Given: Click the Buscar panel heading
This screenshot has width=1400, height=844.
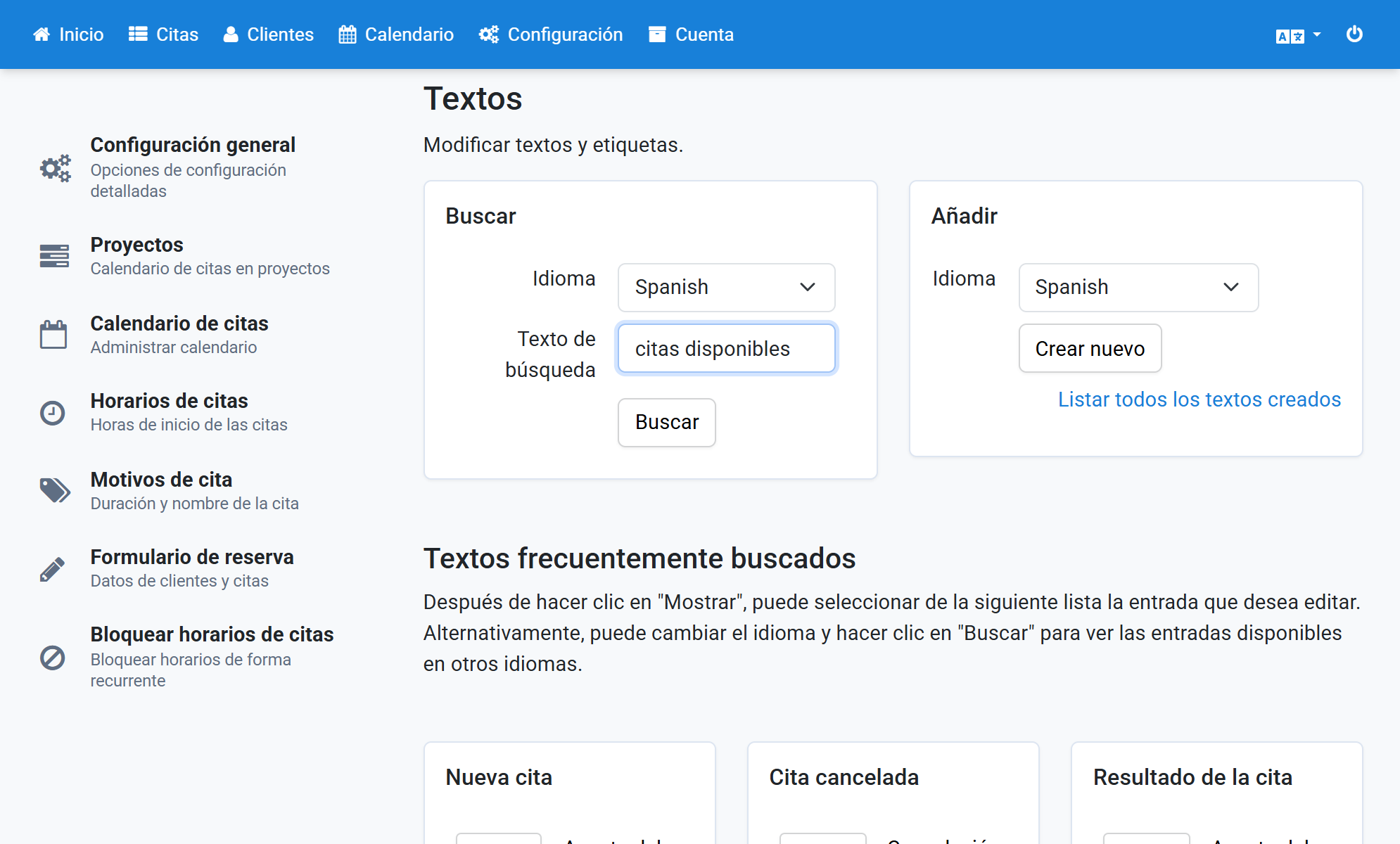Looking at the screenshot, I should point(481,216).
